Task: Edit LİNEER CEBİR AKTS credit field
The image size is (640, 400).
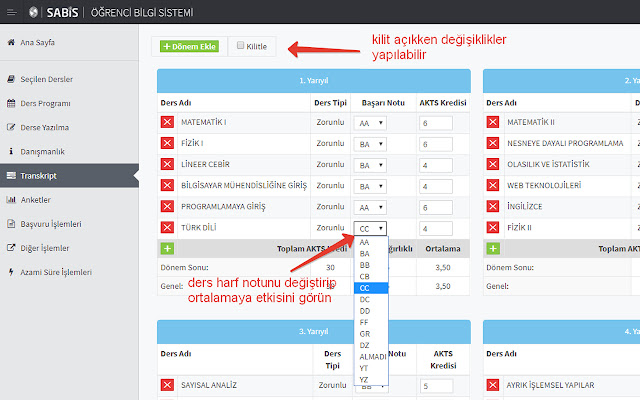Action: [436, 165]
